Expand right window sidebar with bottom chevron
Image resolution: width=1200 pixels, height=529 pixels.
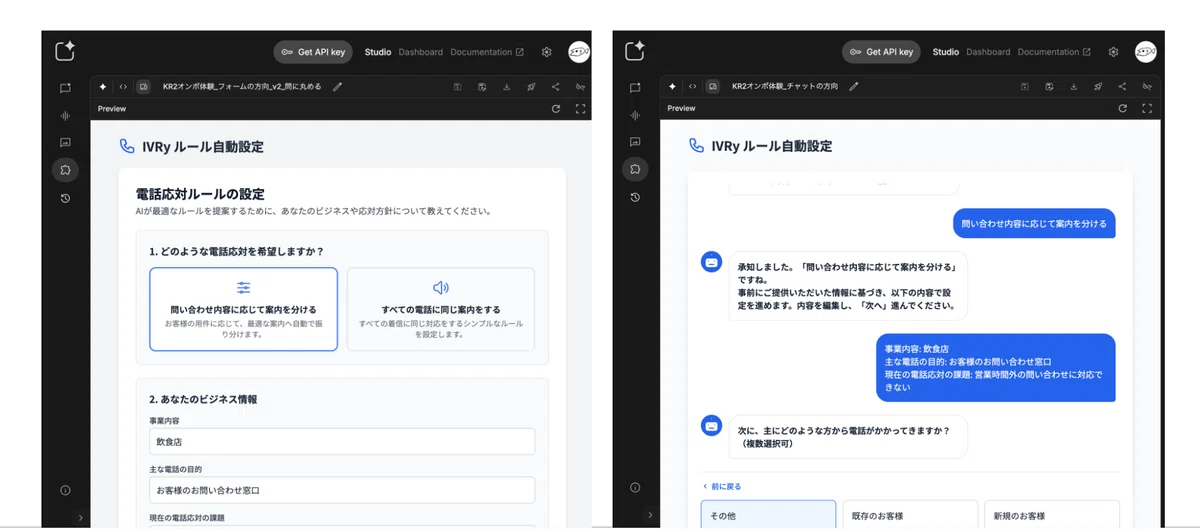(x=649, y=516)
